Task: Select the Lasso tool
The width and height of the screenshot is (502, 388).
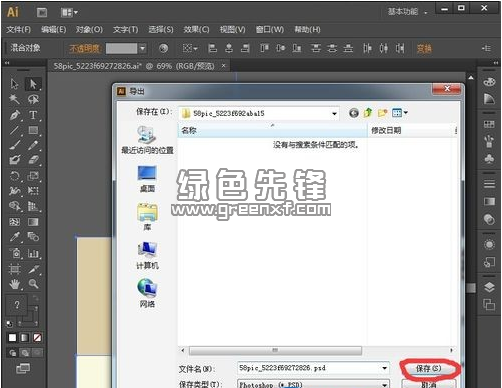Action: pos(33,99)
